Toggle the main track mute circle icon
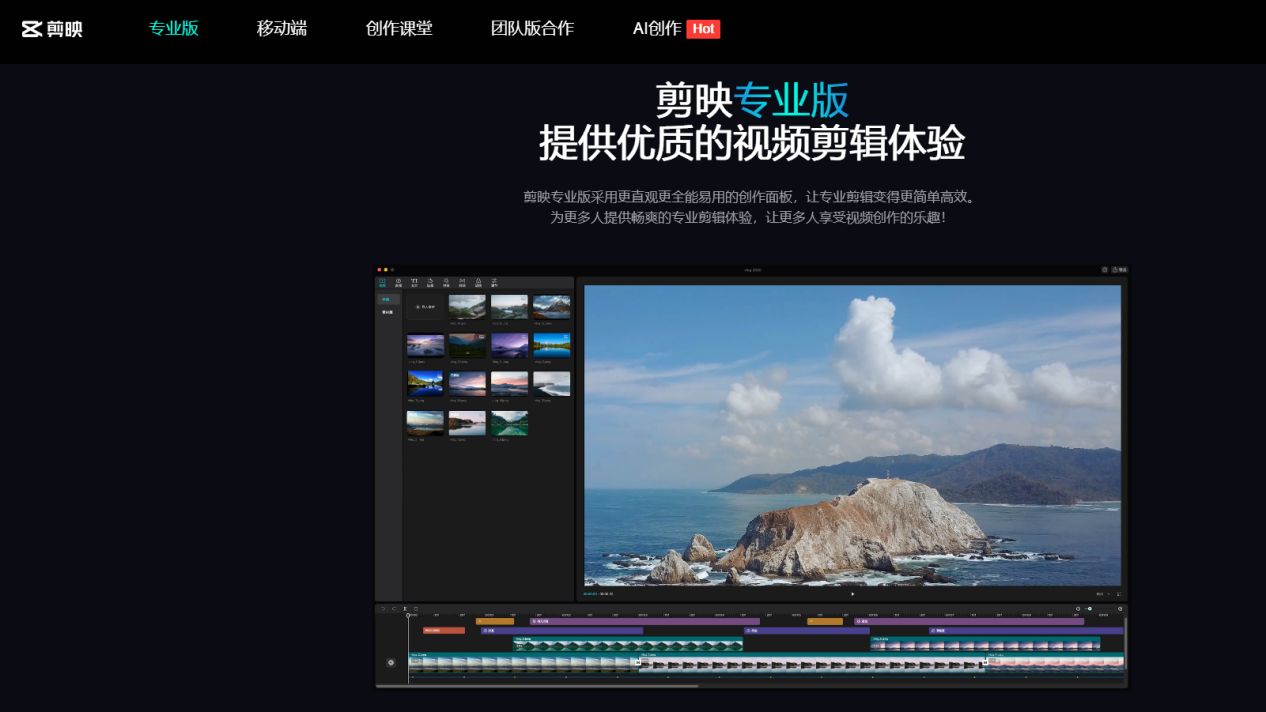 pos(391,663)
